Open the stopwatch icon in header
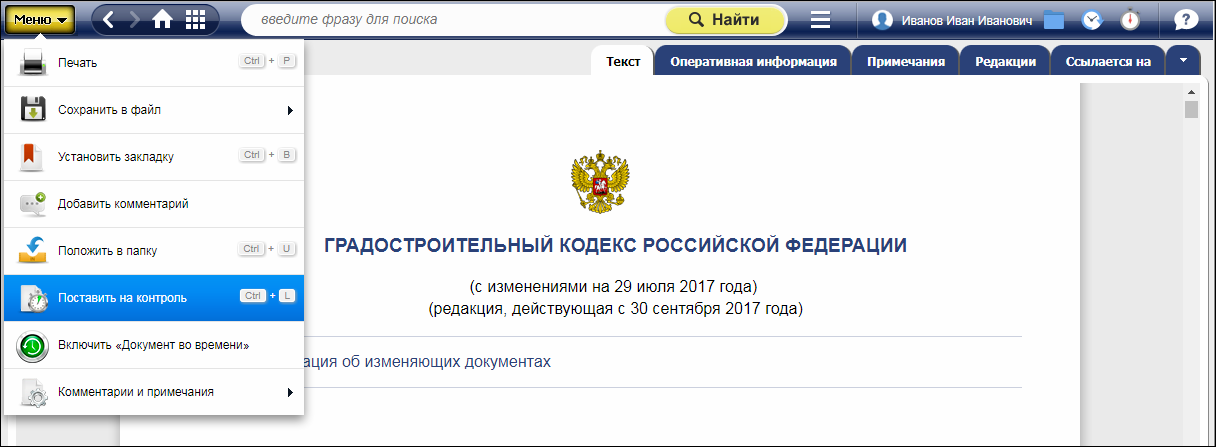Image resolution: width=1216 pixels, height=447 pixels. click(1130, 20)
